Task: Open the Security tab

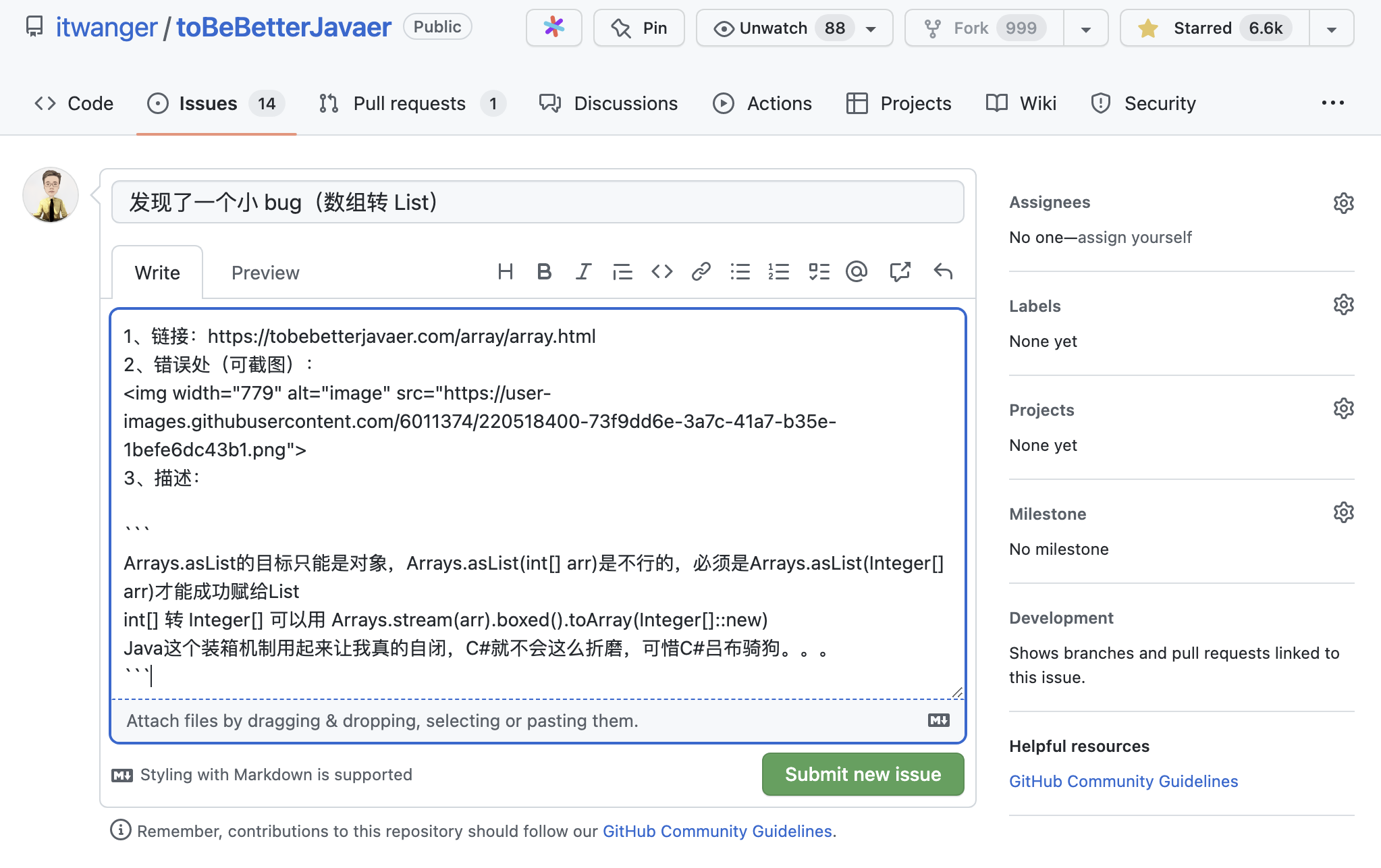Action: [1143, 103]
